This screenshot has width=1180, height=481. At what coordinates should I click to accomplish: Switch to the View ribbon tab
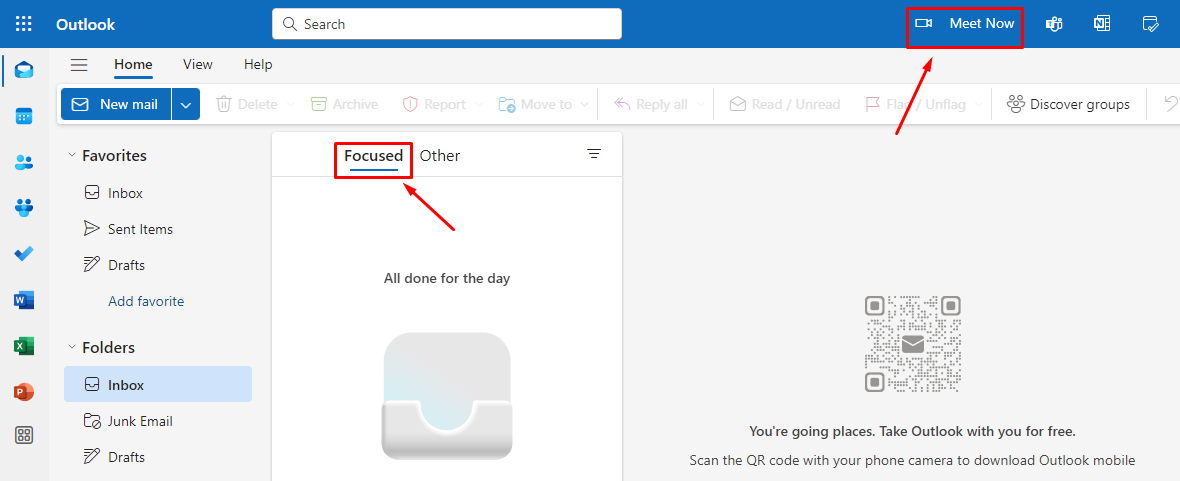click(x=198, y=65)
